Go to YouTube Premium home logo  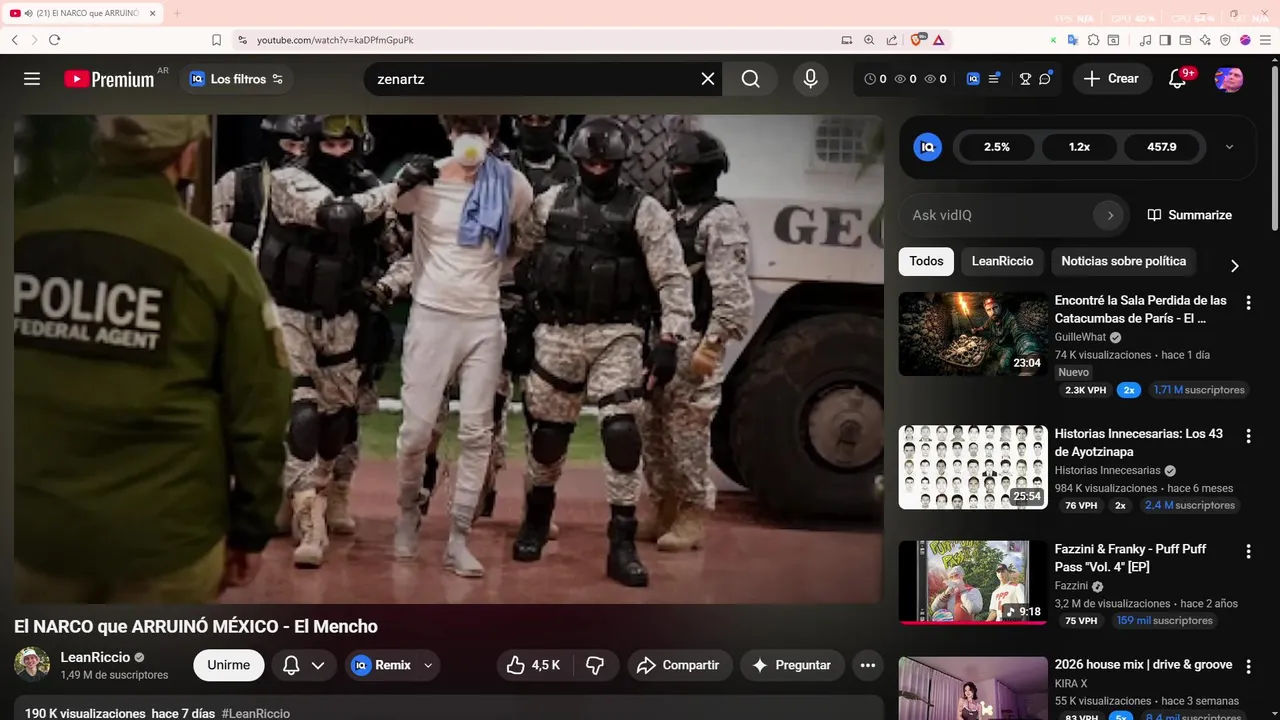(x=109, y=79)
